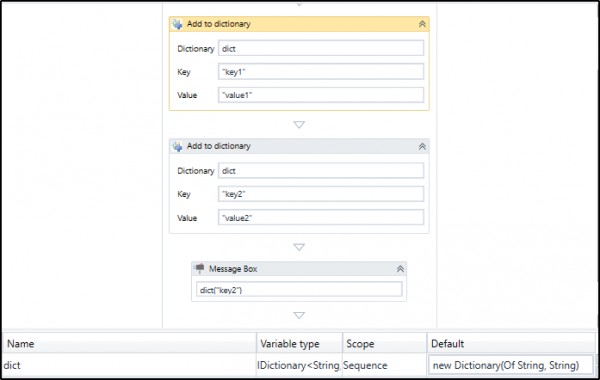Select the dict variable name cell
Screen dimensions: 600x380
point(129,365)
